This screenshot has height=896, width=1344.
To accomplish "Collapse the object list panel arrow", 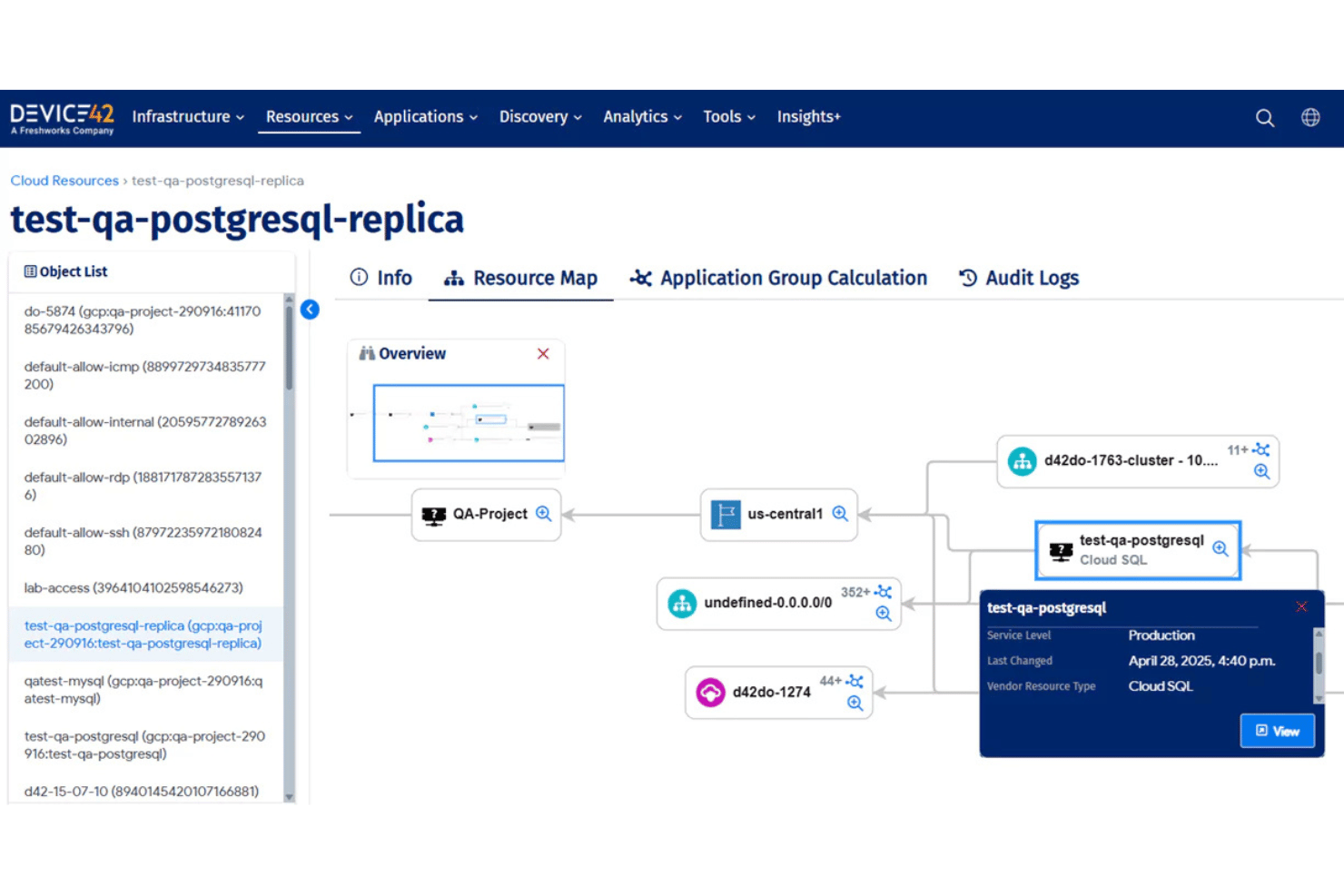I will pos(310,310).
